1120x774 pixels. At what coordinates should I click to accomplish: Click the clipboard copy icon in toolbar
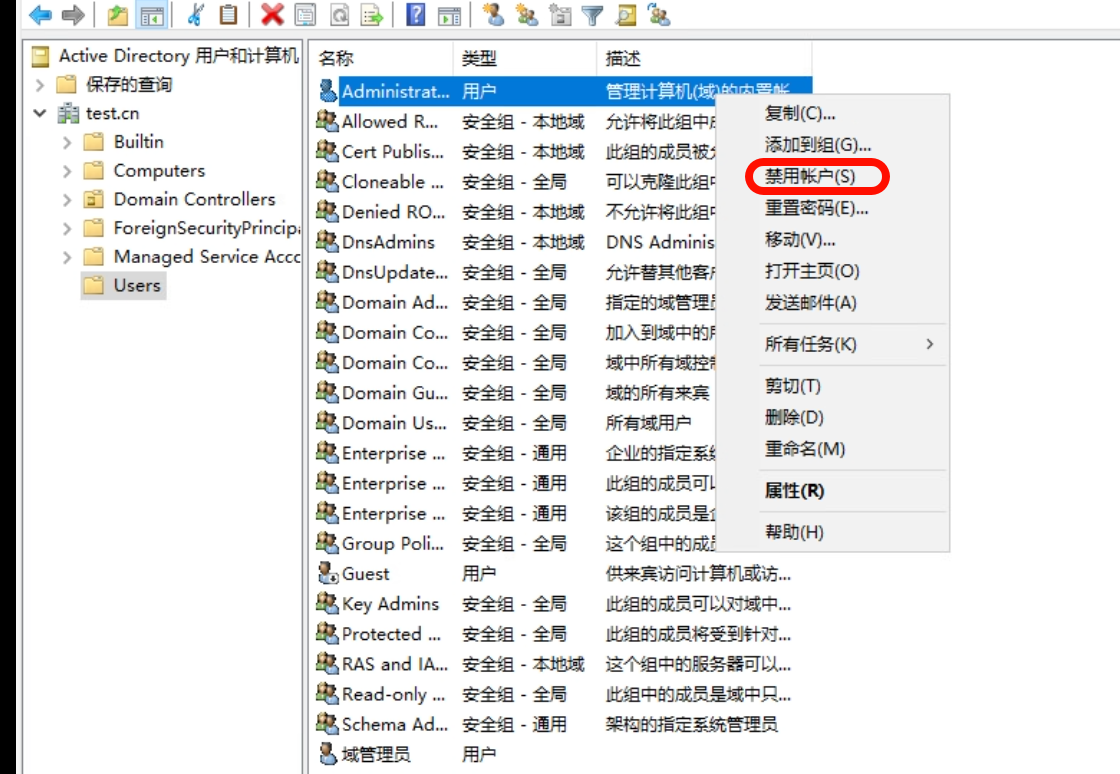click(x=229, y=14)
